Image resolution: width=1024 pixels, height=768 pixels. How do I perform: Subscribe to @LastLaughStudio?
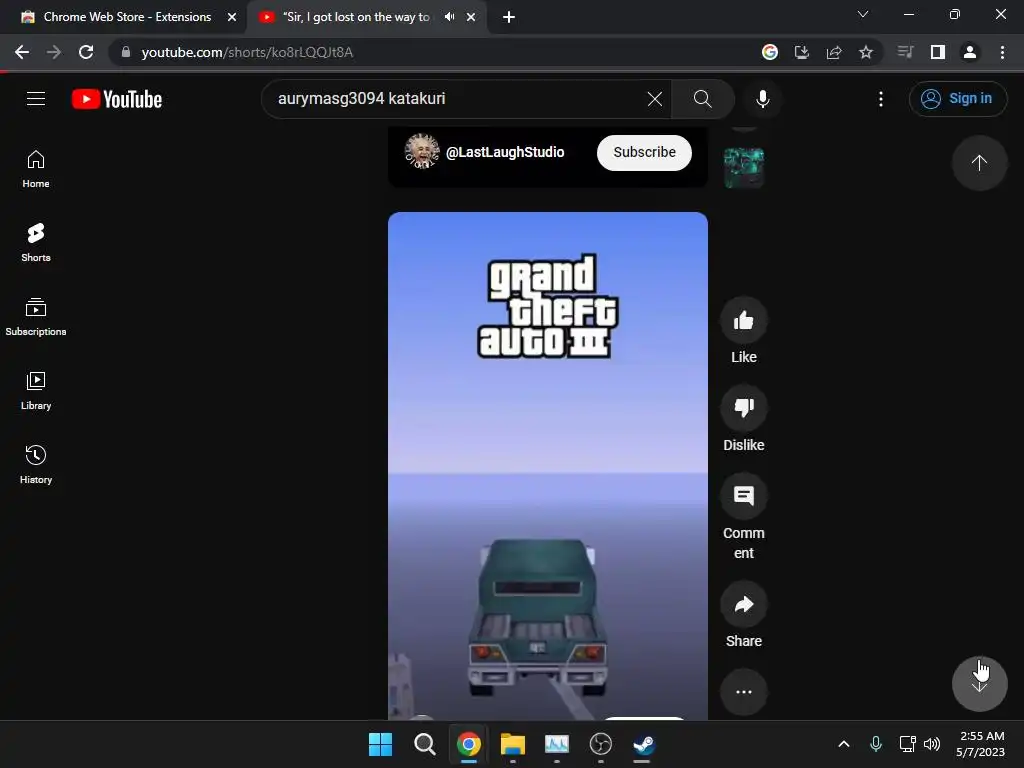tap(644, 153)
